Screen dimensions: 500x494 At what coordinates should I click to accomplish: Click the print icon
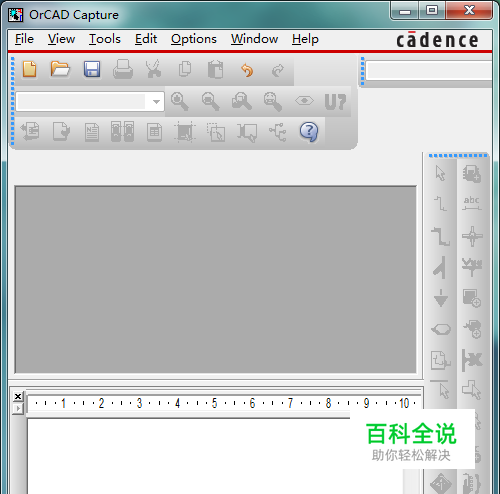click(123, 69)
